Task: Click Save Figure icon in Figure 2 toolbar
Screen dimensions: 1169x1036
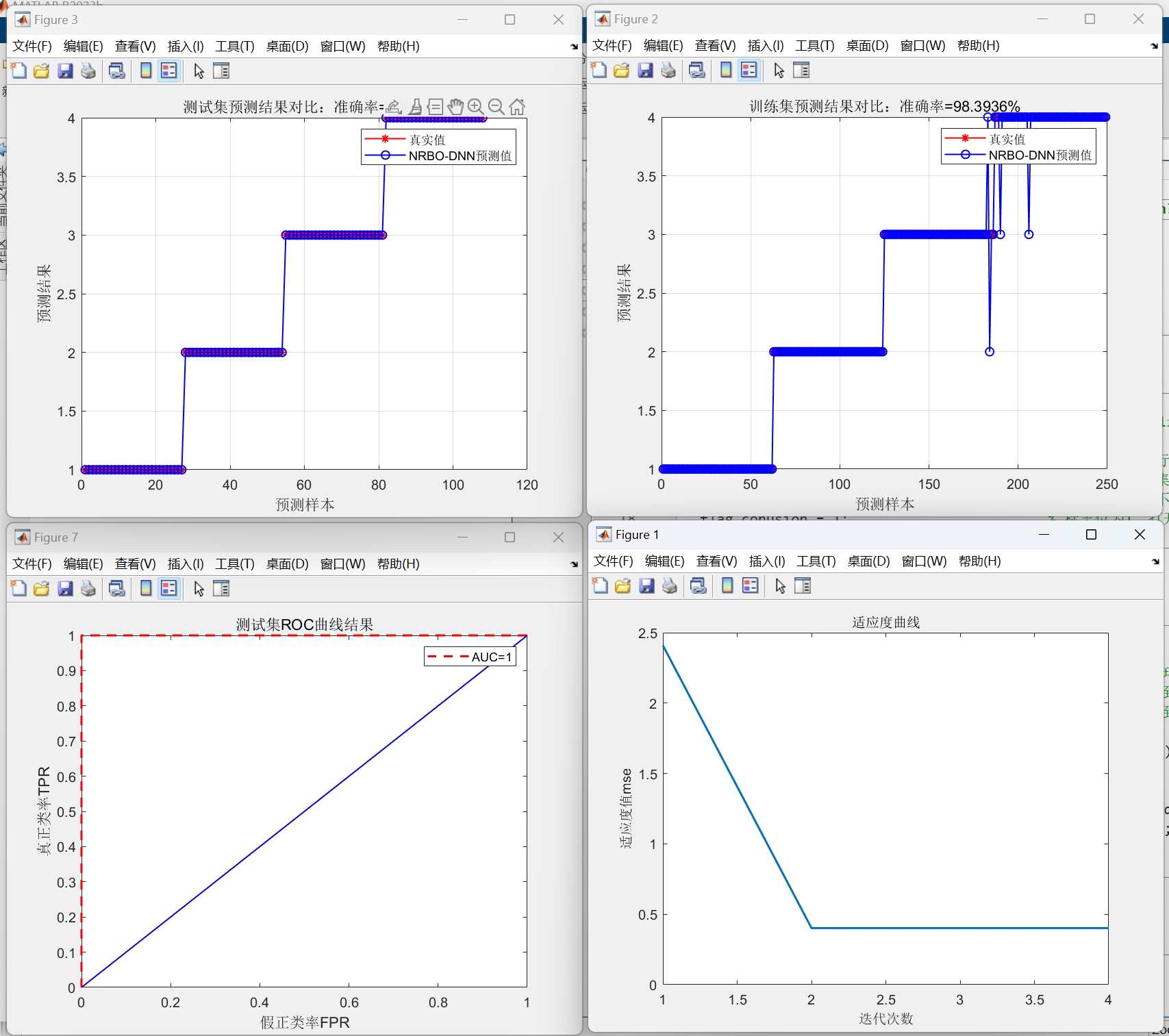Action: 645,71
